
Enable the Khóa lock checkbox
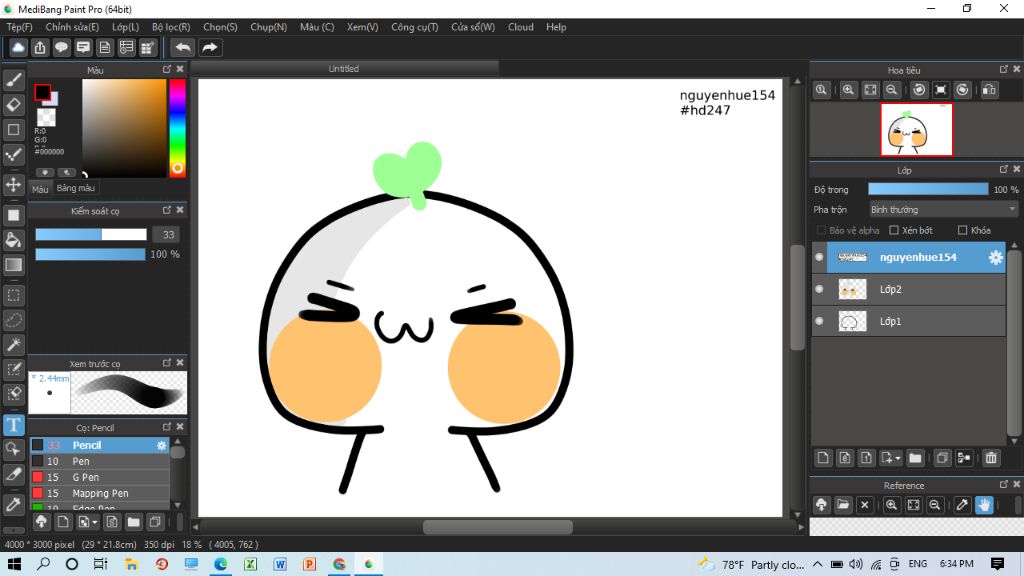[x=962, y=230]
